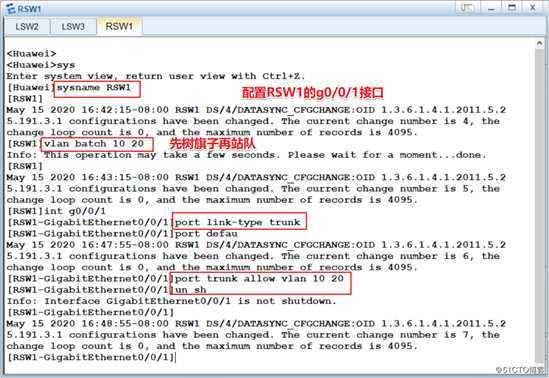Click the scrollbar up arrow
Viewport: 549px width, 378px height.
(540, 43)
